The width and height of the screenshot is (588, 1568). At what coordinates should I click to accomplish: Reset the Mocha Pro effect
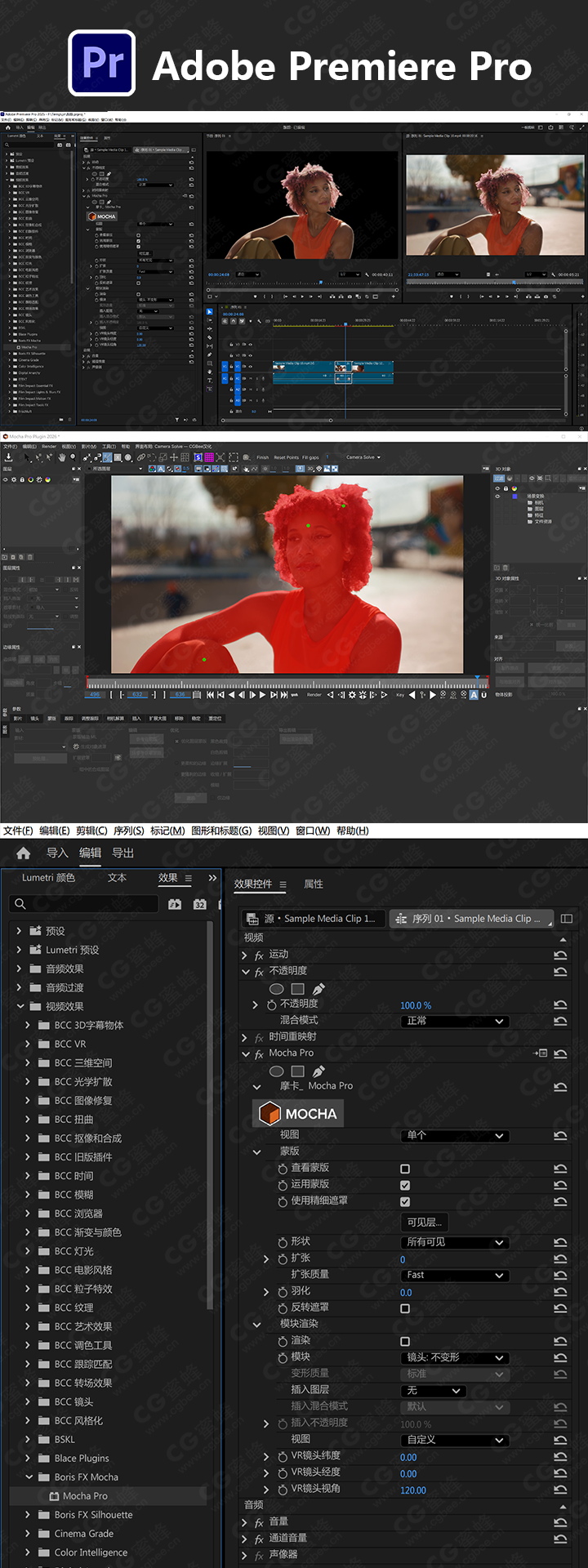(x=560, y=1053)
